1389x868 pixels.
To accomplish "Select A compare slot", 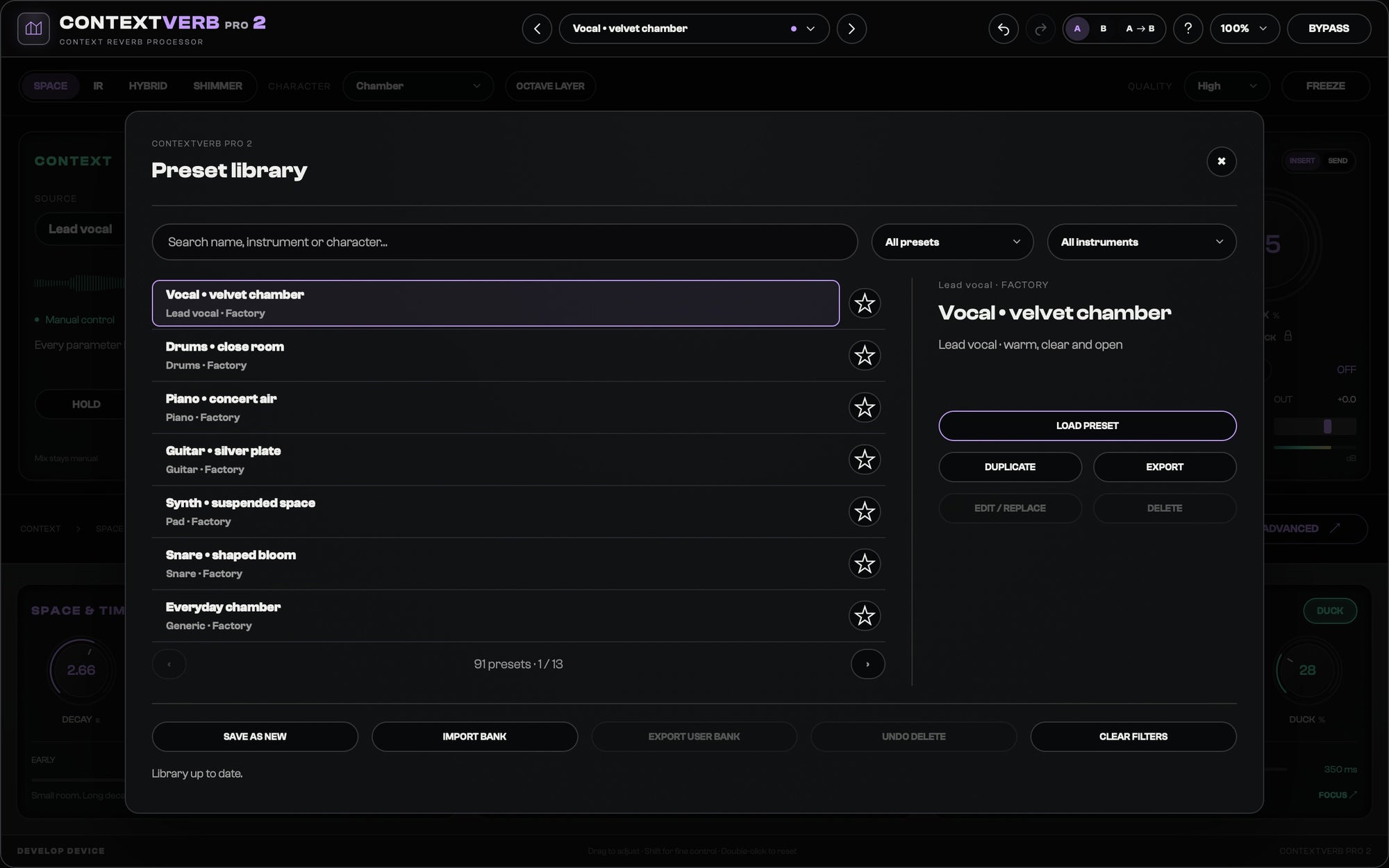I will (x=1077, y=28).
